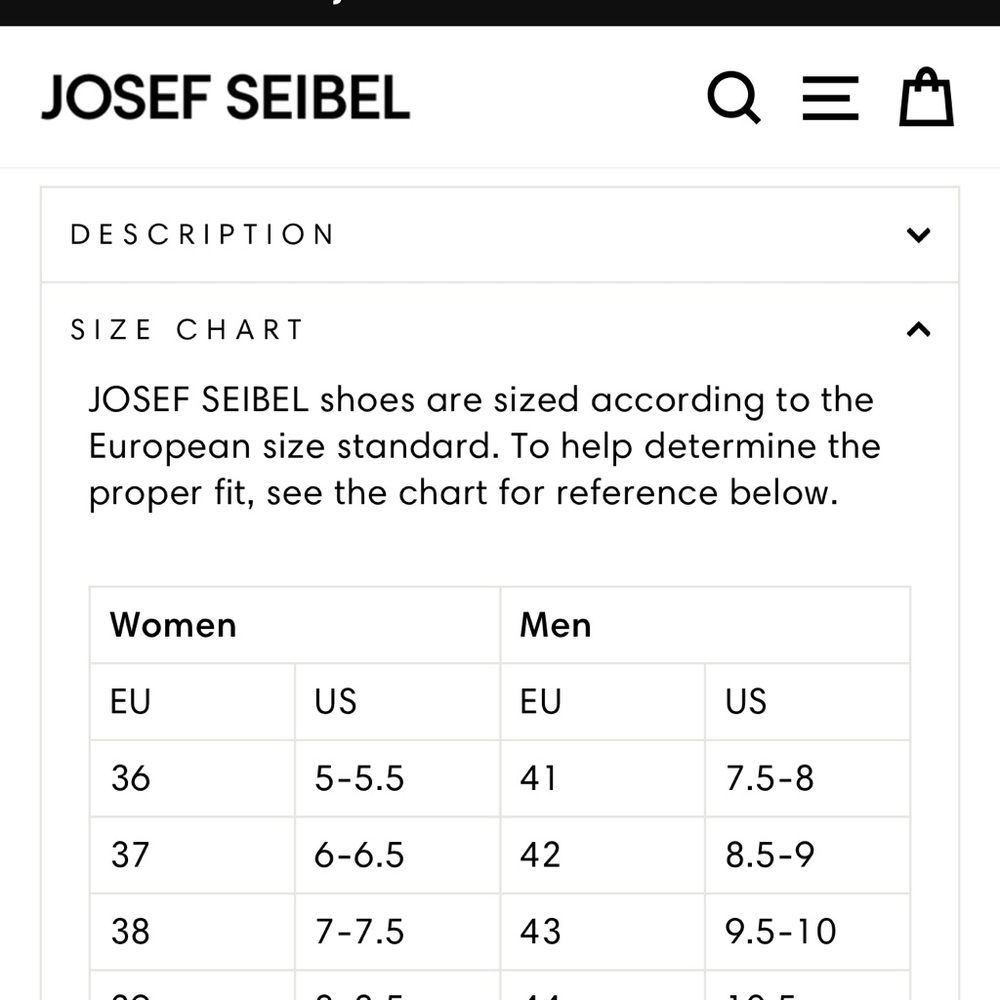Collapse the SIZE CHART section

click(x=500, y=329)
